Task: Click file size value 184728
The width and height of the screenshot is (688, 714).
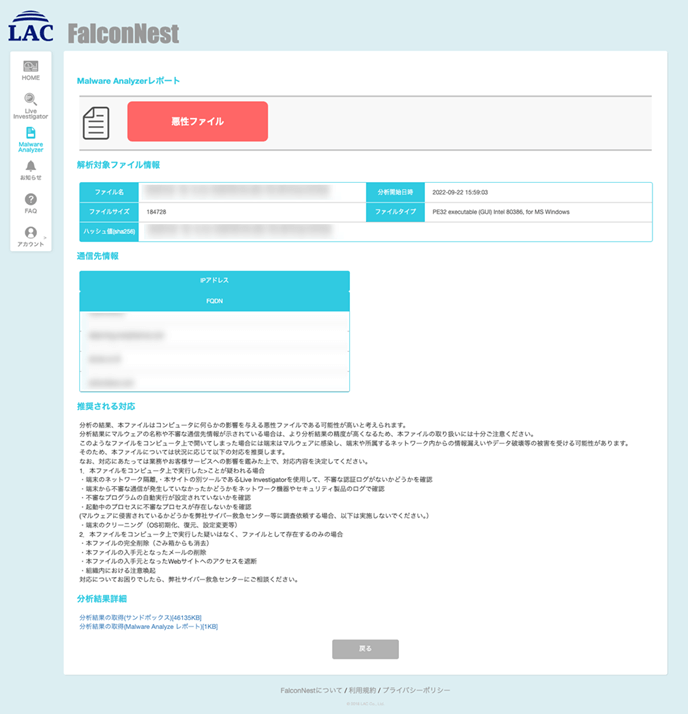Action: click(156, 212)
